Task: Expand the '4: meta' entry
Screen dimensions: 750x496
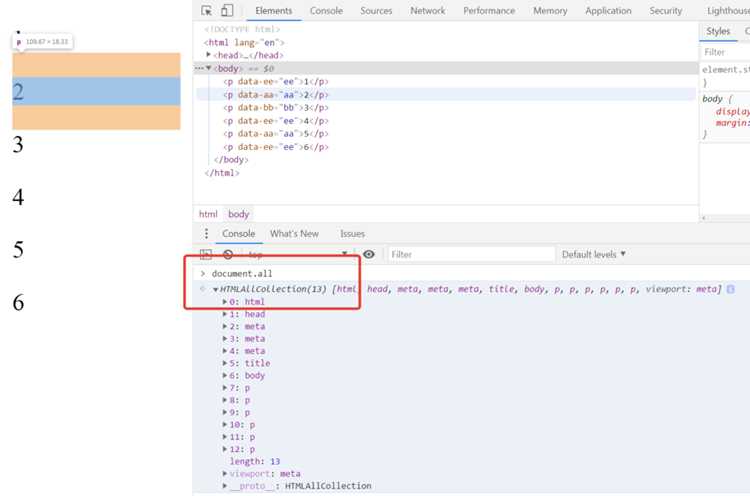Action: point(224,351)
